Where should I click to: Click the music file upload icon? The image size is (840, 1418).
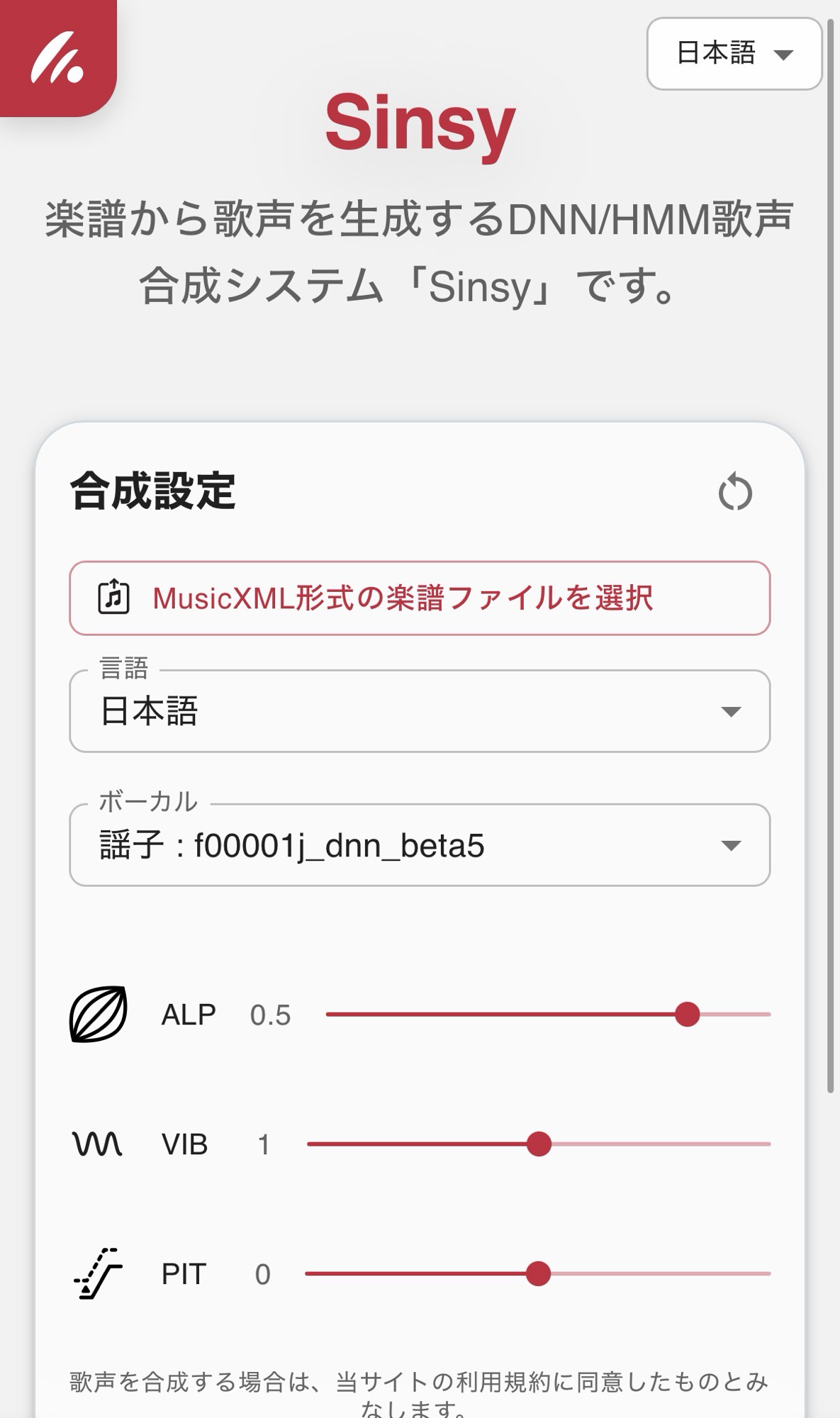click(x=113, y=598)
